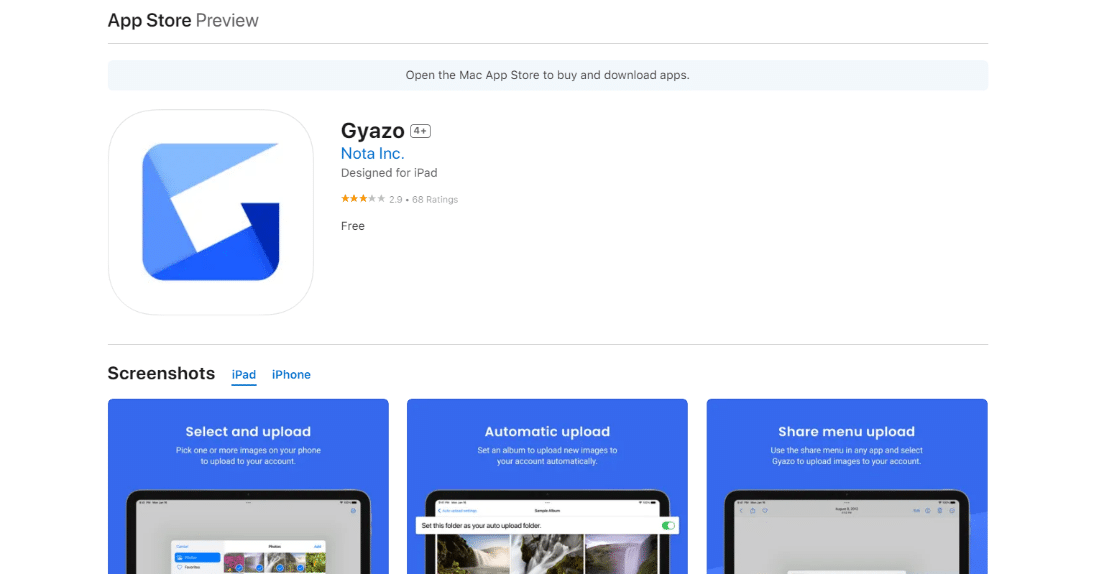This screenshot has width=1099, height=574.
Task: Open the Nota Inc. developer link
Action: (372, 153)
